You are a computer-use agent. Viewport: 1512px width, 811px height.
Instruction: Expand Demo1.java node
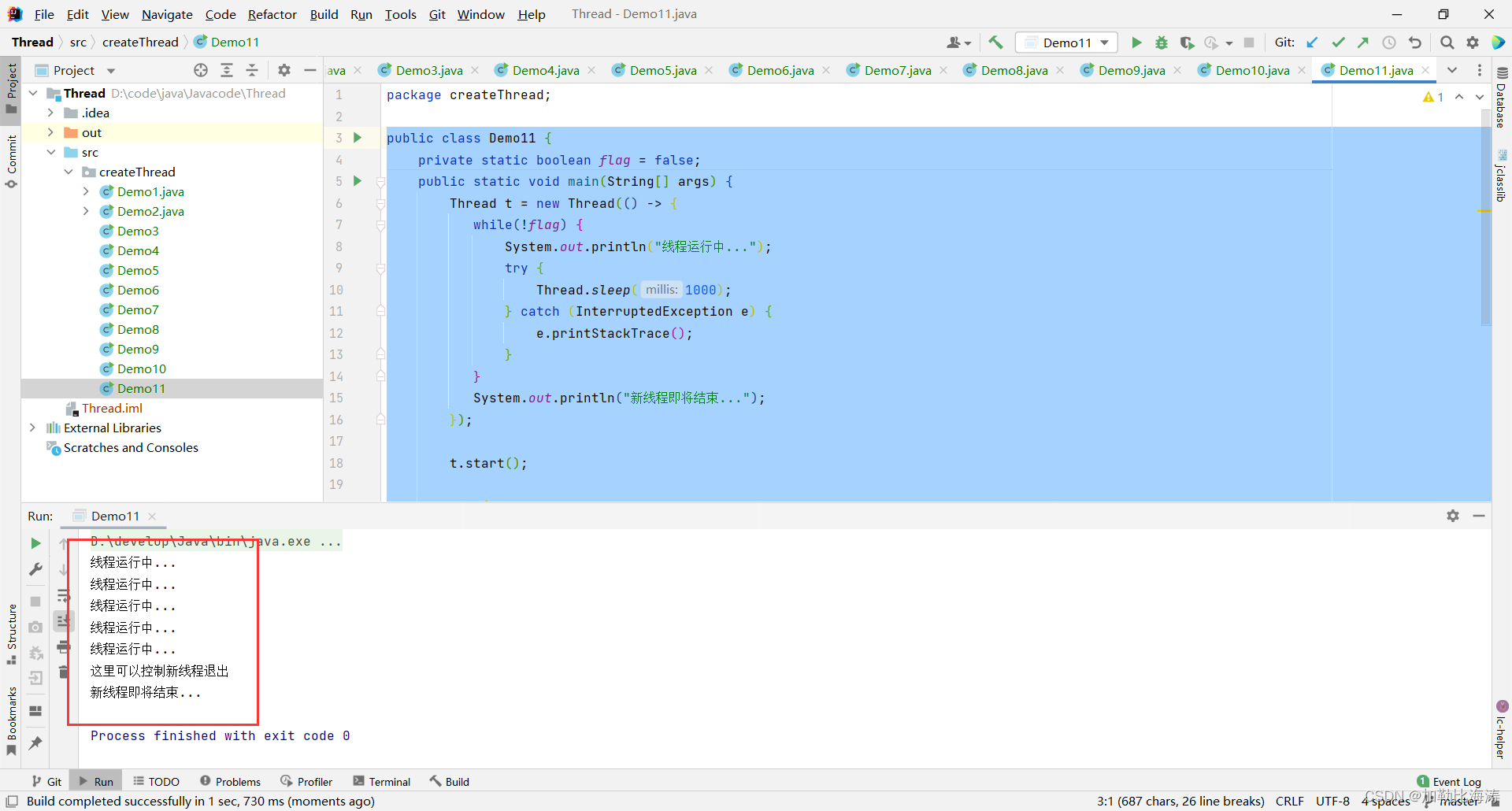[86, 191]
